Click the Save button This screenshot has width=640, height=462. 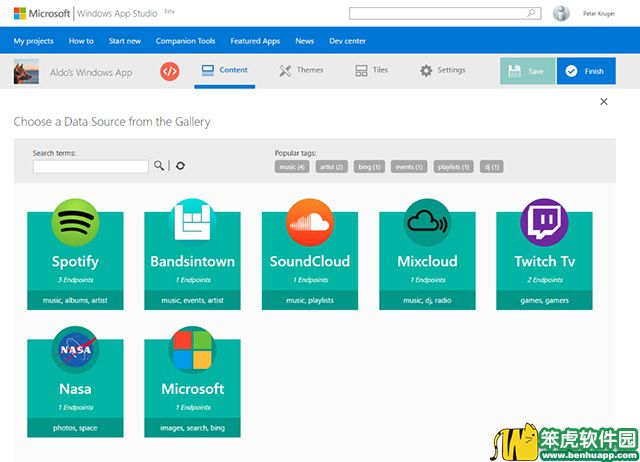coord(527,71)
